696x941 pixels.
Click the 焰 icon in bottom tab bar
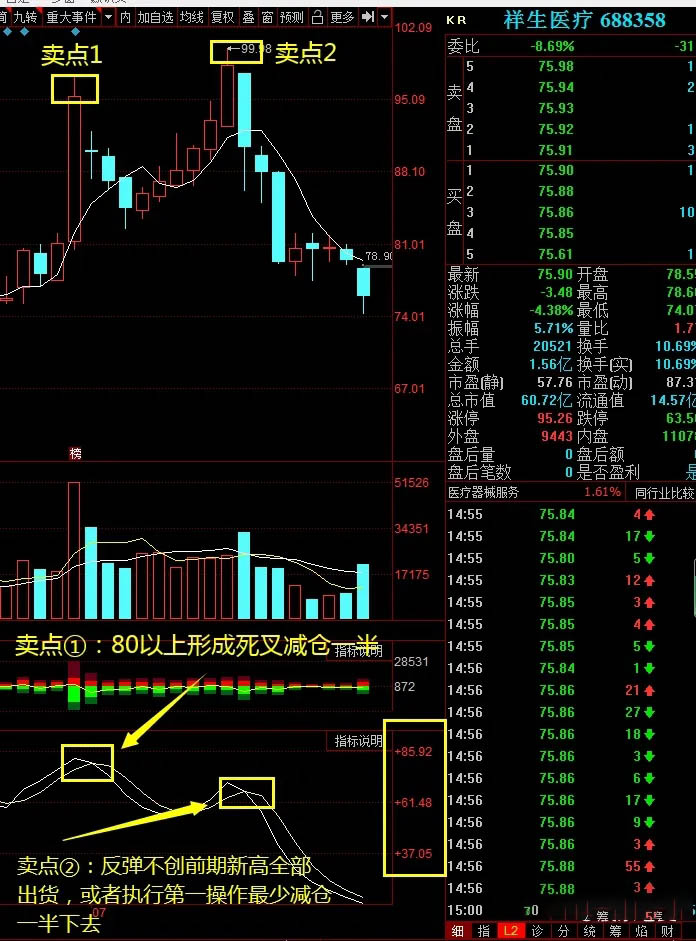[640, 930]
